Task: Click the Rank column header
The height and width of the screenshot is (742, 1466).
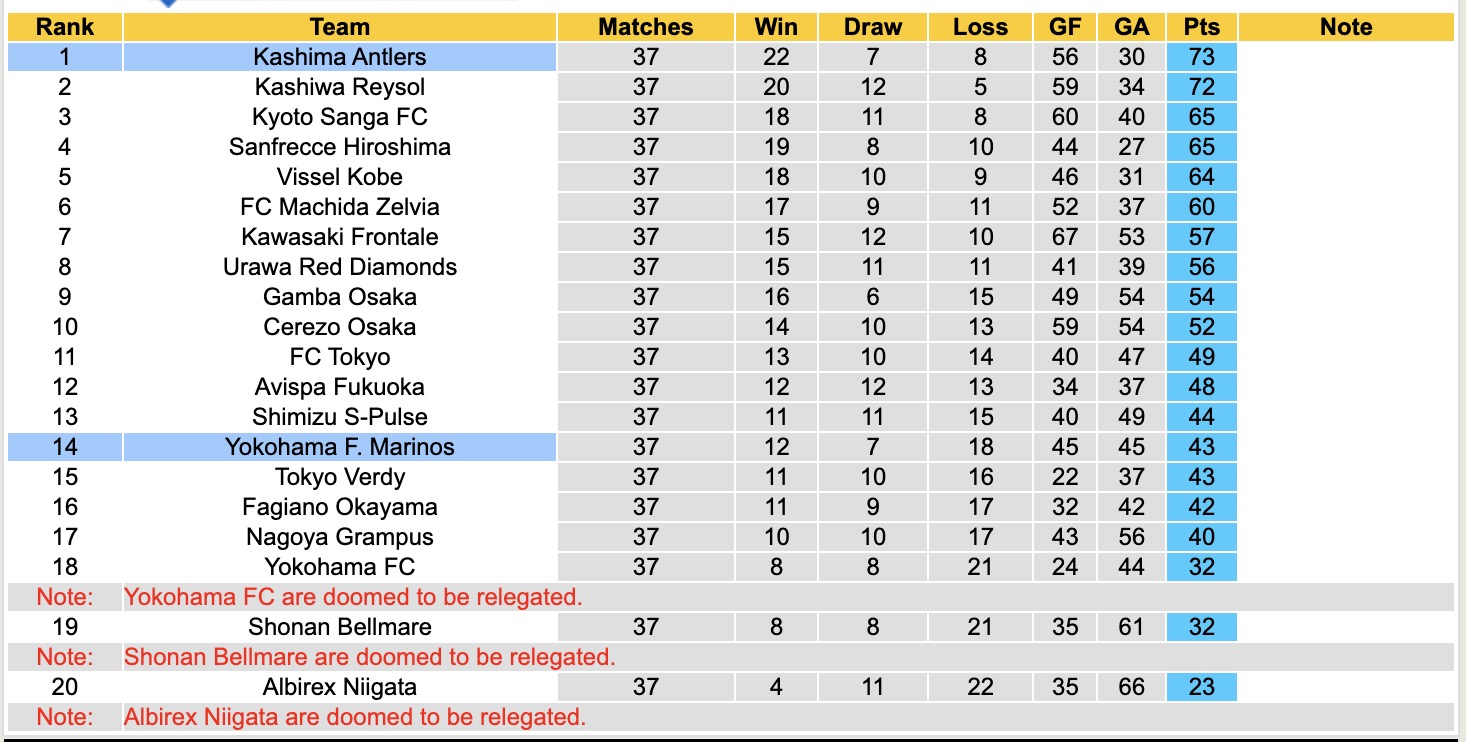Action: click(64, 27)
